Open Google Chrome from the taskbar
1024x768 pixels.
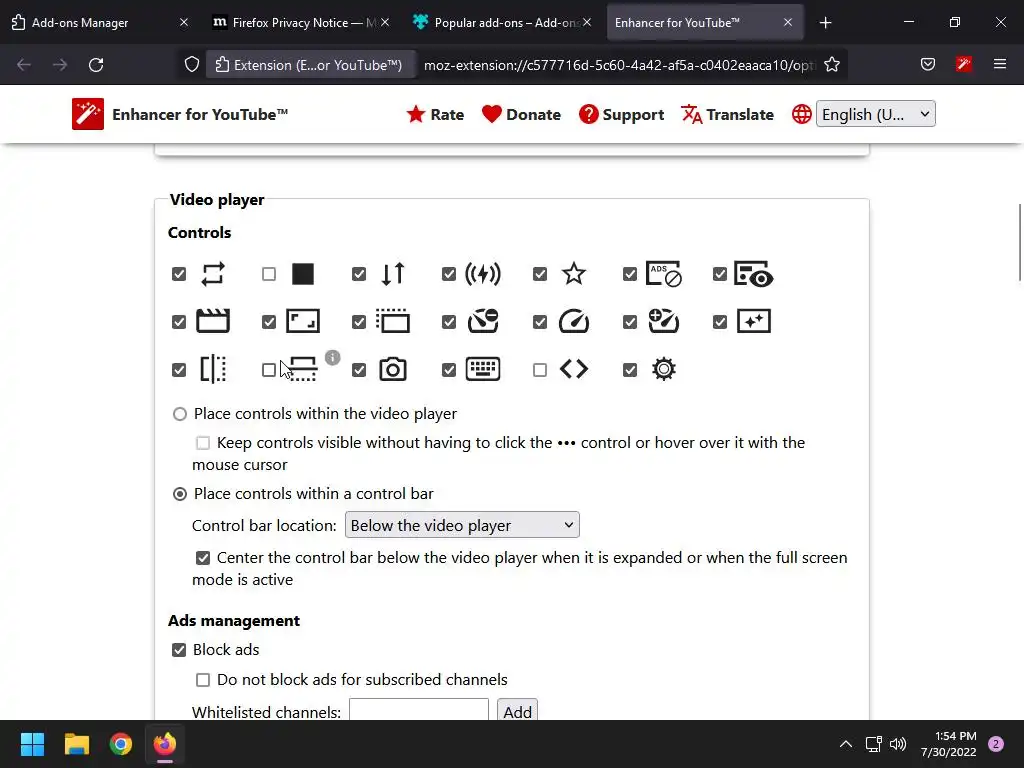[121, 744]
